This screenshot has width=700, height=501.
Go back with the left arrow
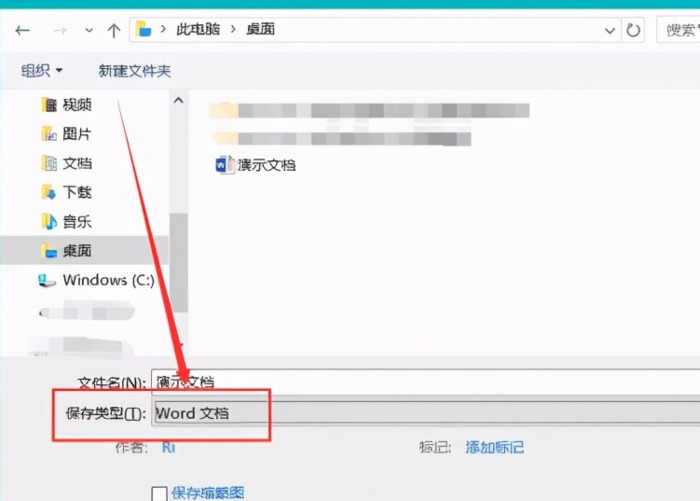pos(22,30)
